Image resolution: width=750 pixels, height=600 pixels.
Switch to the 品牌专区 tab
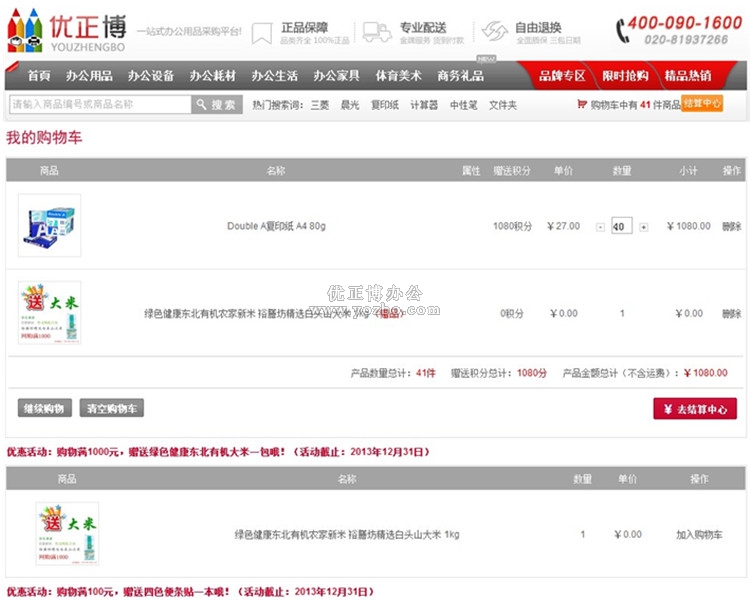tap(562, 76)
